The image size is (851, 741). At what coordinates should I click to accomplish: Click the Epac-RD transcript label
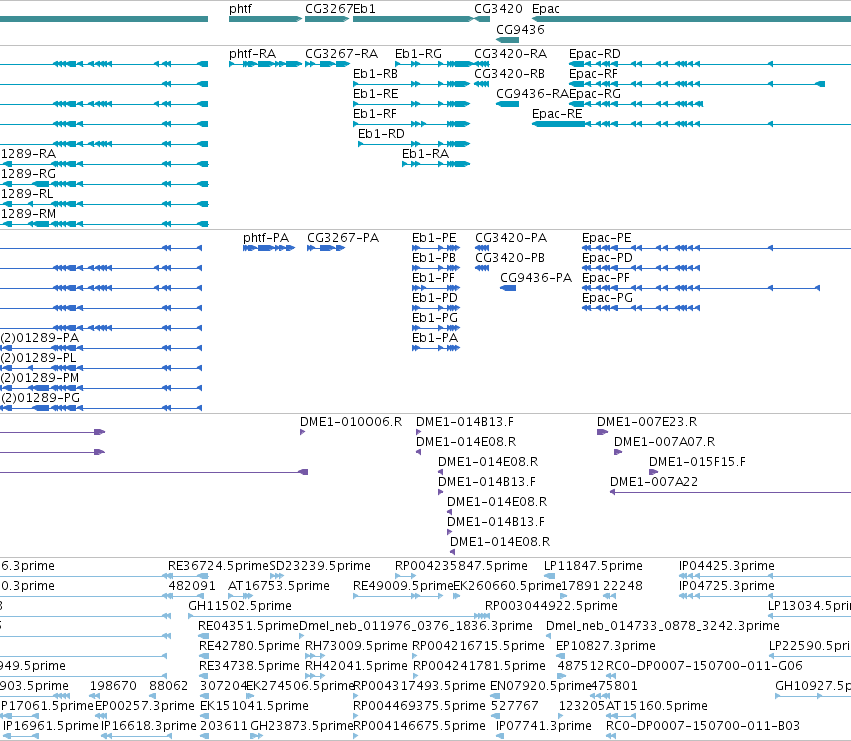click(594, 54)
